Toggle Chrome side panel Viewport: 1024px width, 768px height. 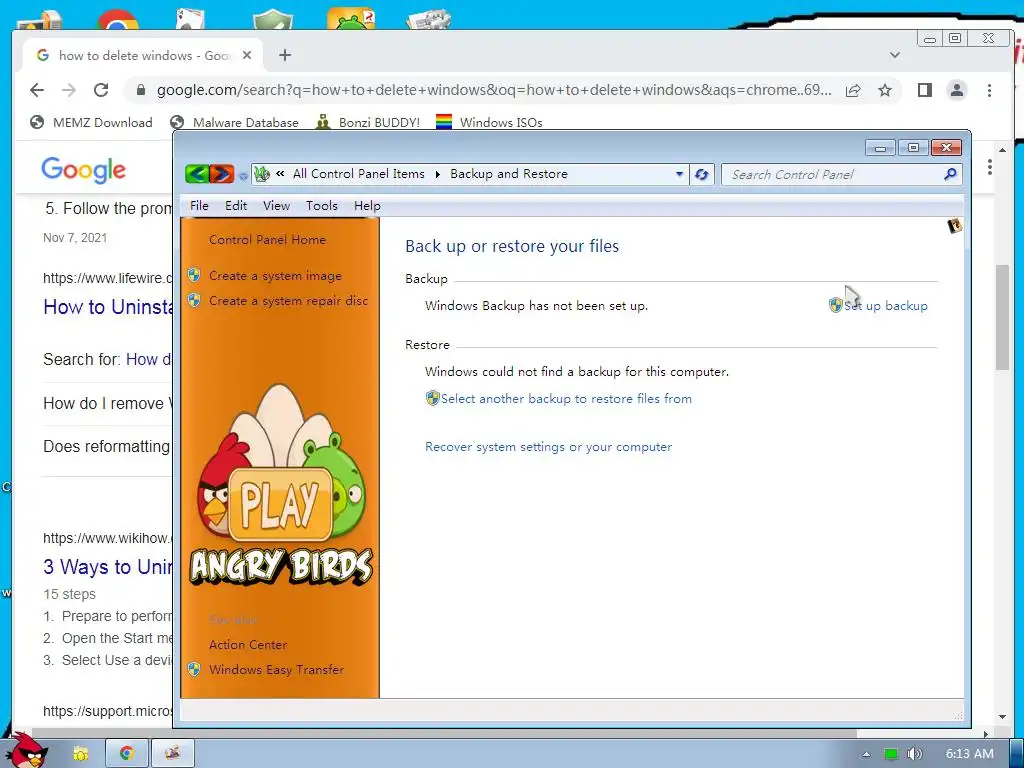coord(925,90)
